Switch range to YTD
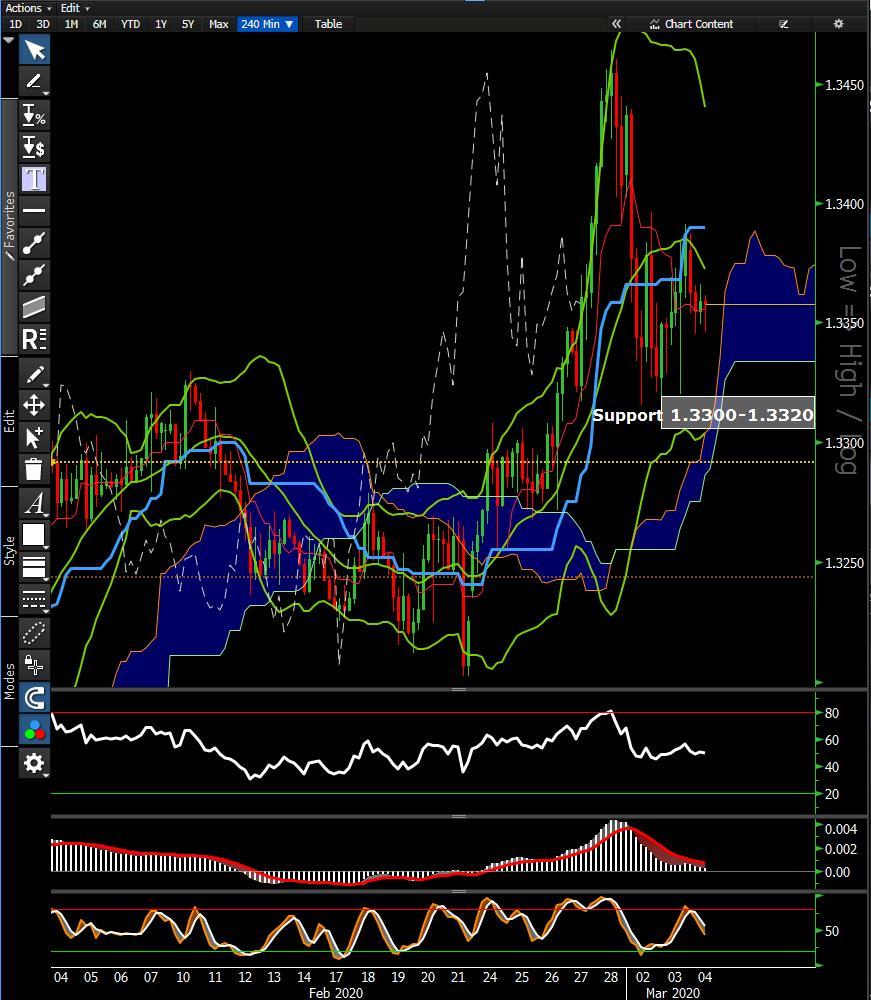Screen dimensions: 871x1000 130,24
